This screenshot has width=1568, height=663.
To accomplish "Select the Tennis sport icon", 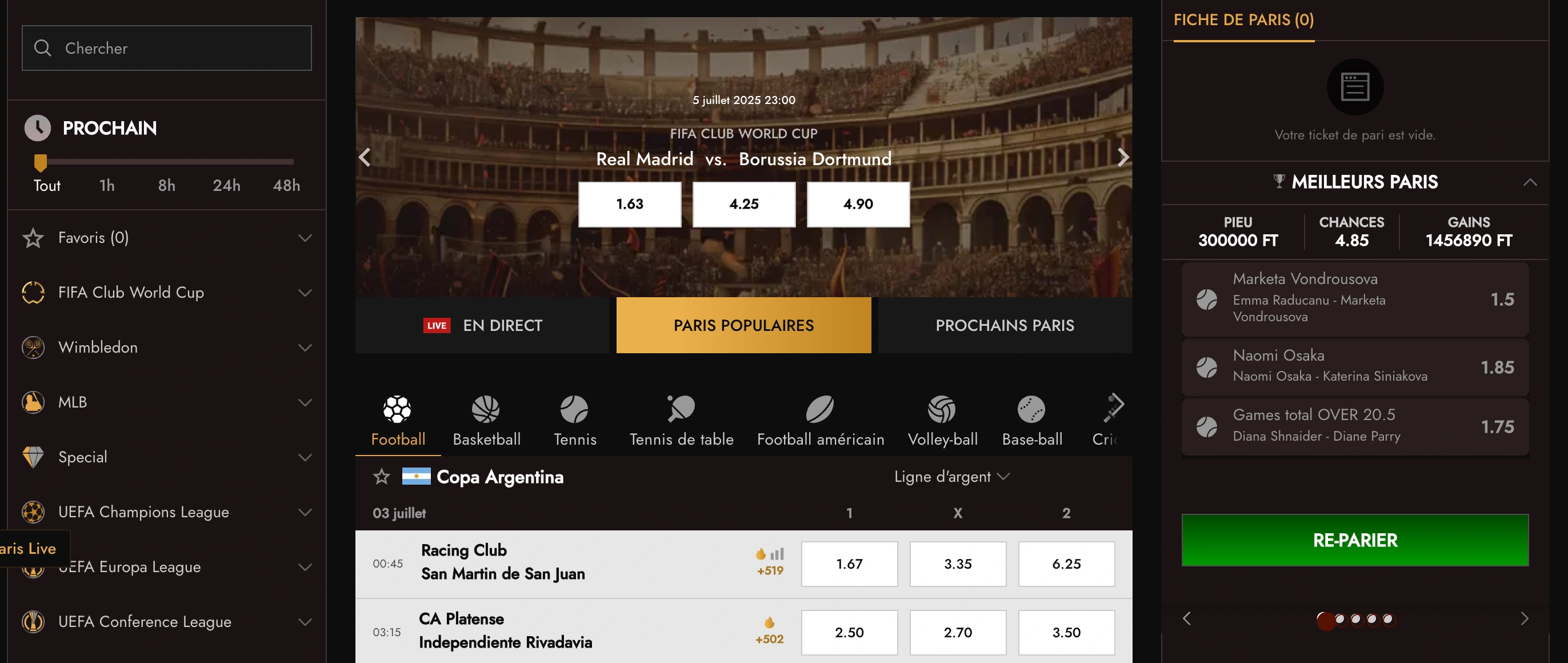I will [574, 410].
